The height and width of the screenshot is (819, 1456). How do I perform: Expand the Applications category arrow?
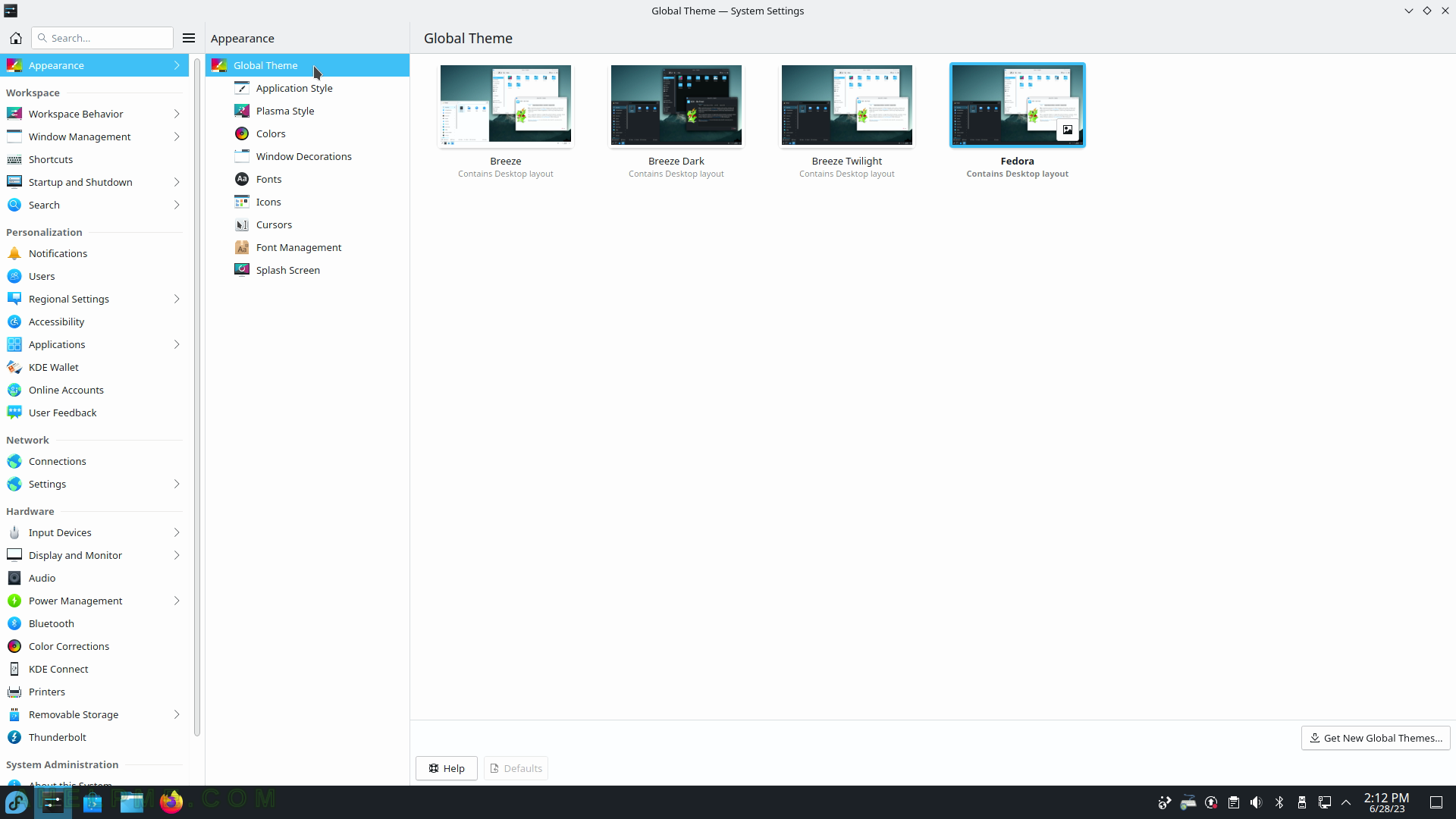pos(177,344)
